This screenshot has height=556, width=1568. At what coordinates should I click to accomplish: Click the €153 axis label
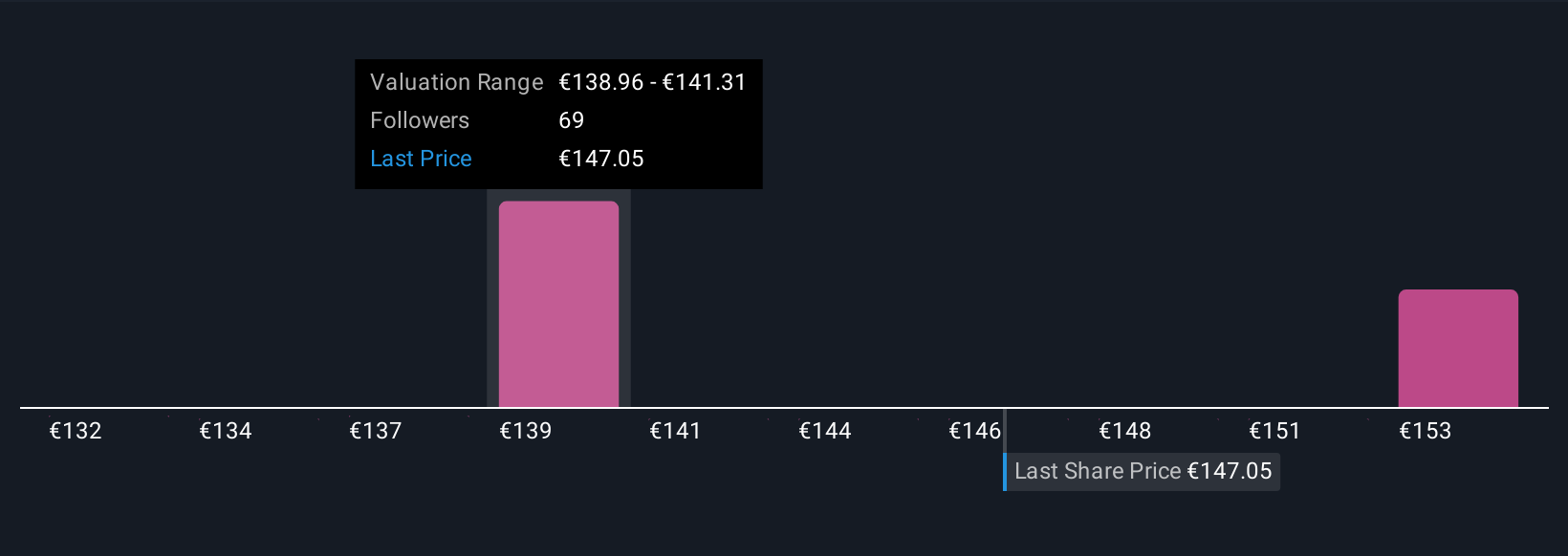pos(1426,431)
